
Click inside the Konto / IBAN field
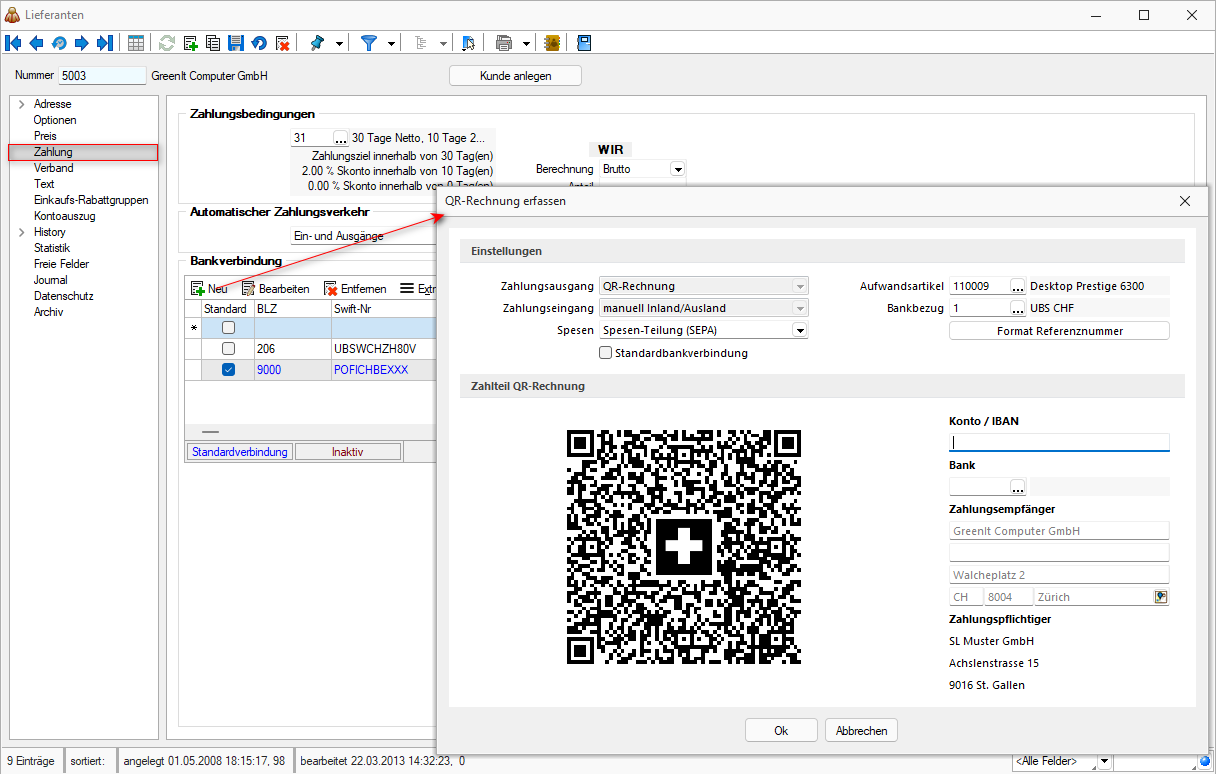[1058, 440]
